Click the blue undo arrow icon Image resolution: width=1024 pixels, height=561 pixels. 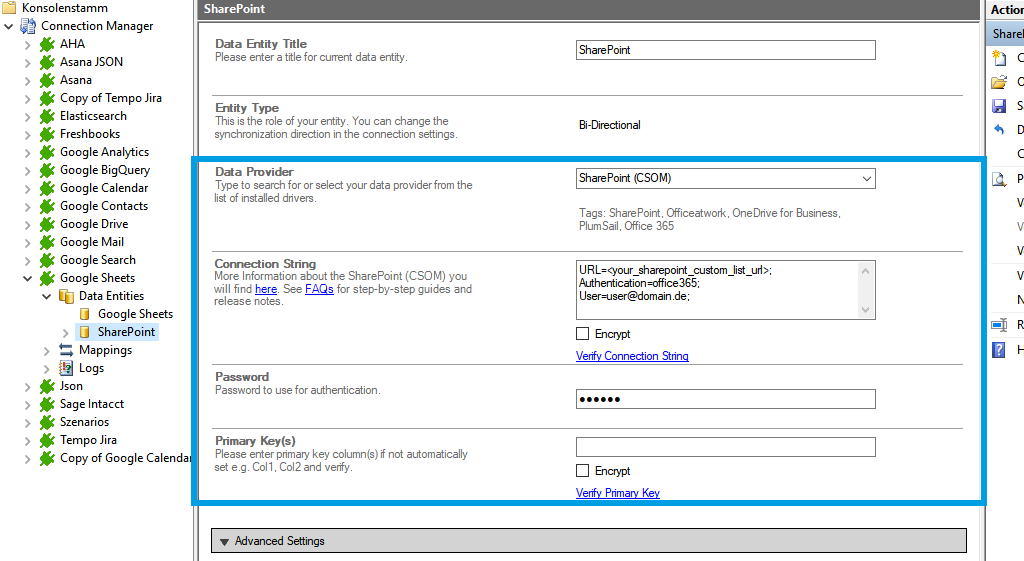[998, 130]
